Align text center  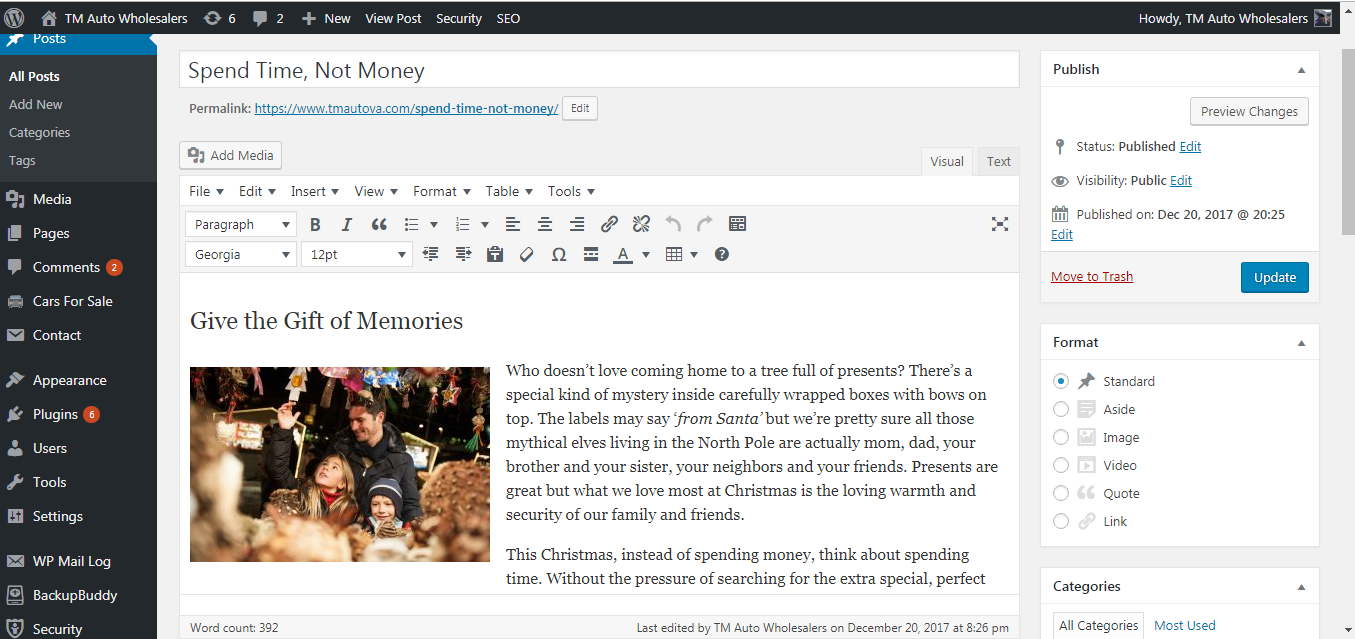(545, 224)
